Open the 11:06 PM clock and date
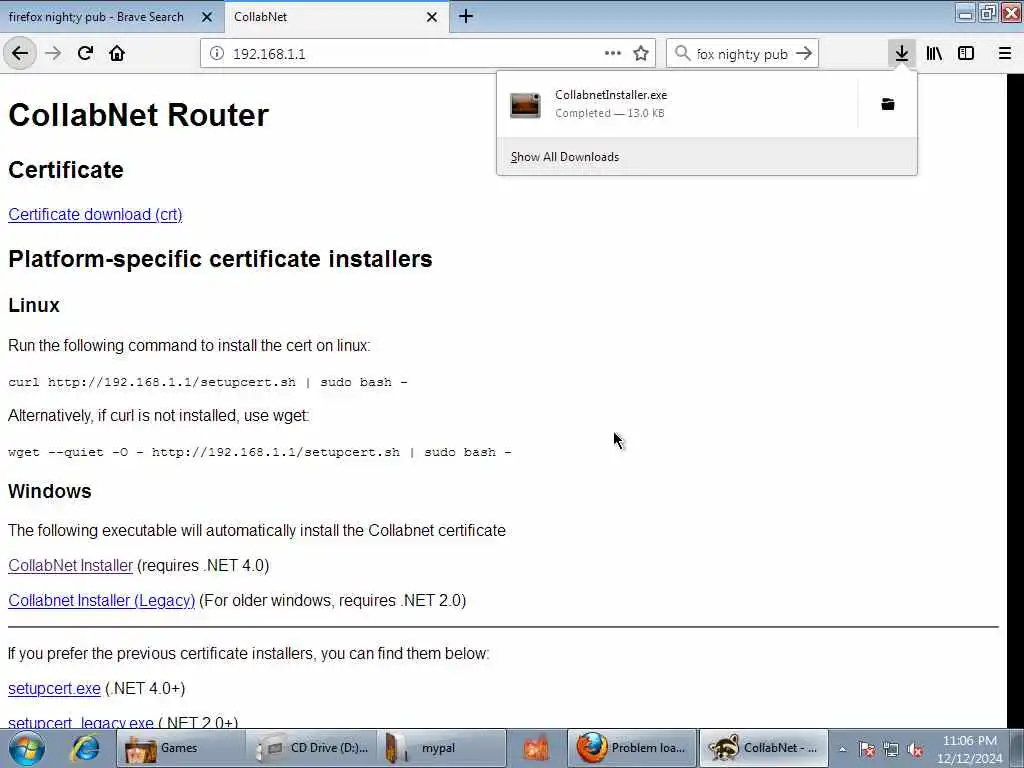Image resolution: width=1024 pixels, height=768 pixels. coord(970,749)
